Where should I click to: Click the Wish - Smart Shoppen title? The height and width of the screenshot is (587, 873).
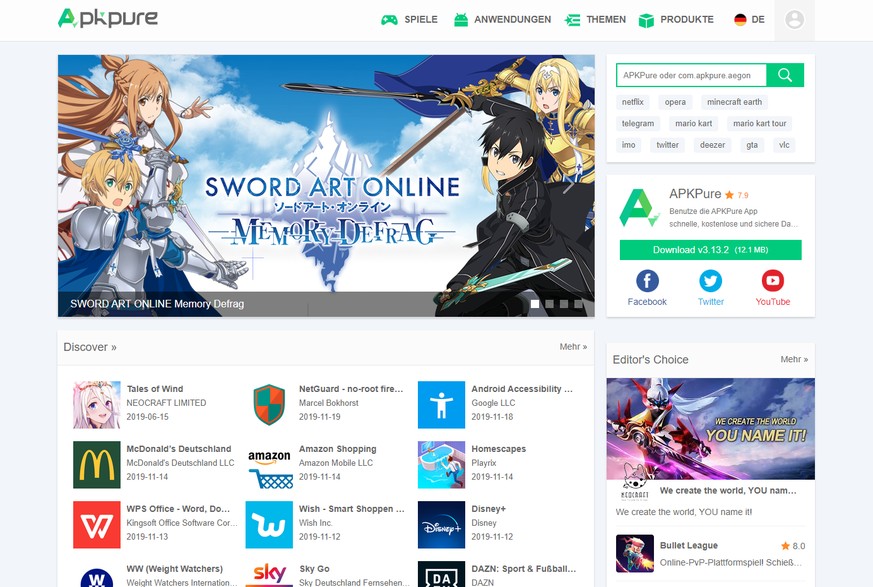pos(352,508)
